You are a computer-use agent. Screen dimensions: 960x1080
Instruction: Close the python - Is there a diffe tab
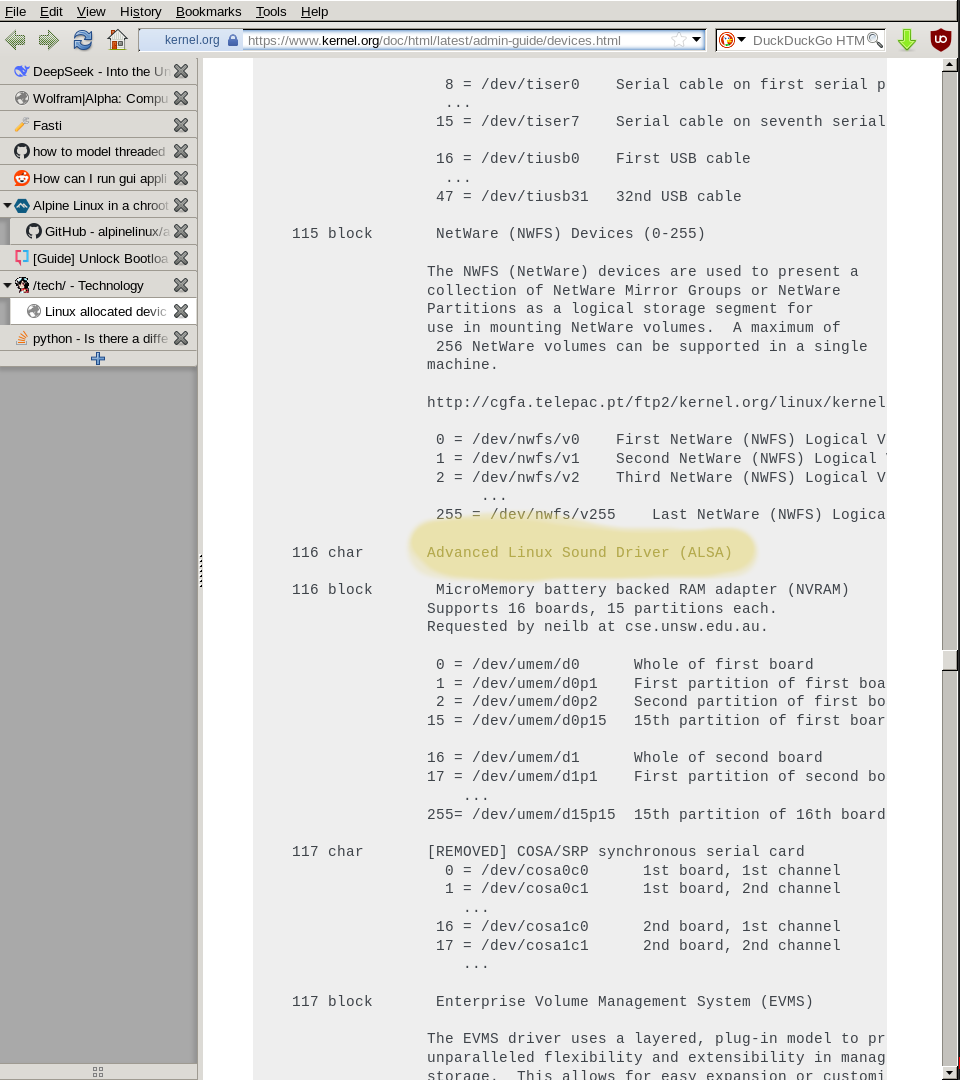181,338
